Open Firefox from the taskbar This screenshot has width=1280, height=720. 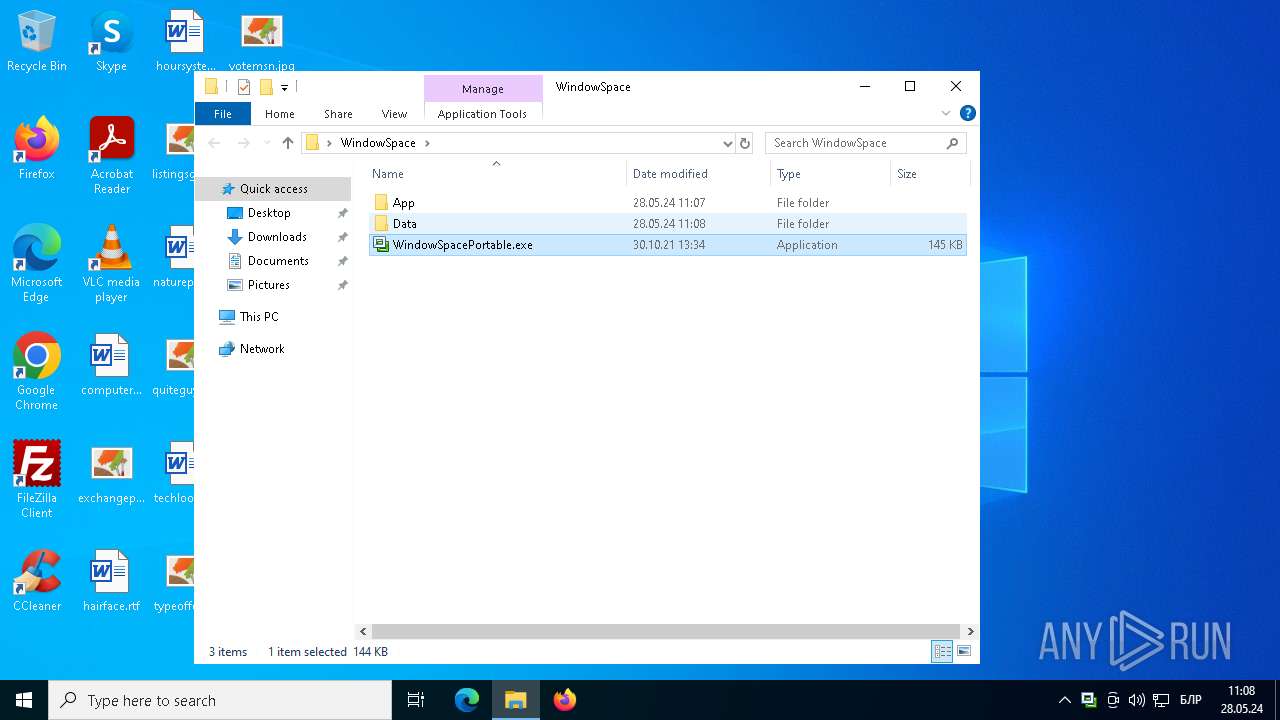click(565, 700)
